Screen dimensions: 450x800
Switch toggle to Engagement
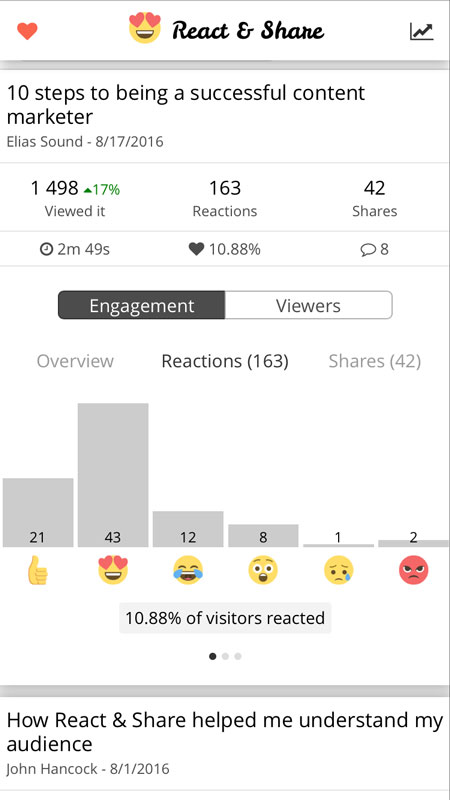pos(141,305)
